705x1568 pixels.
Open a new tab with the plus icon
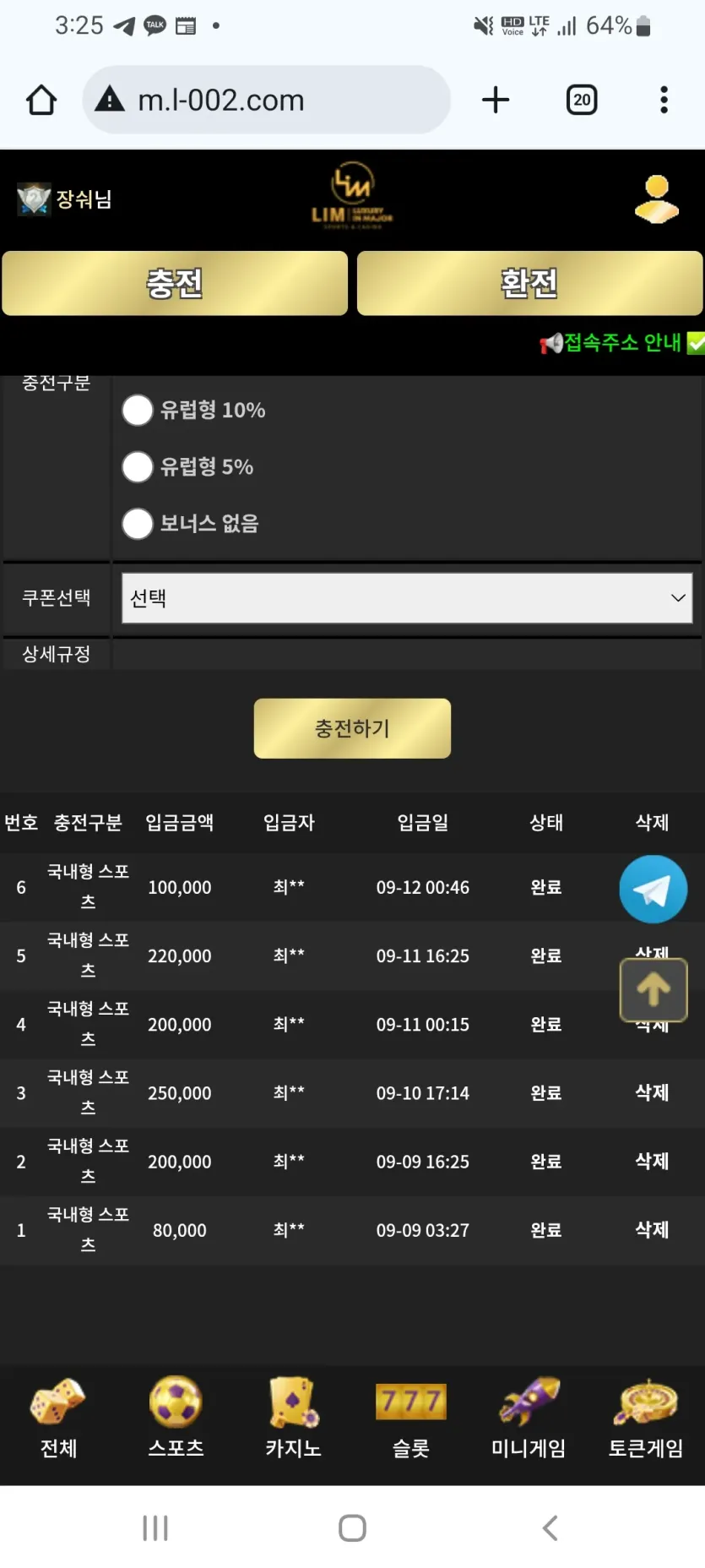click(496, 100)
